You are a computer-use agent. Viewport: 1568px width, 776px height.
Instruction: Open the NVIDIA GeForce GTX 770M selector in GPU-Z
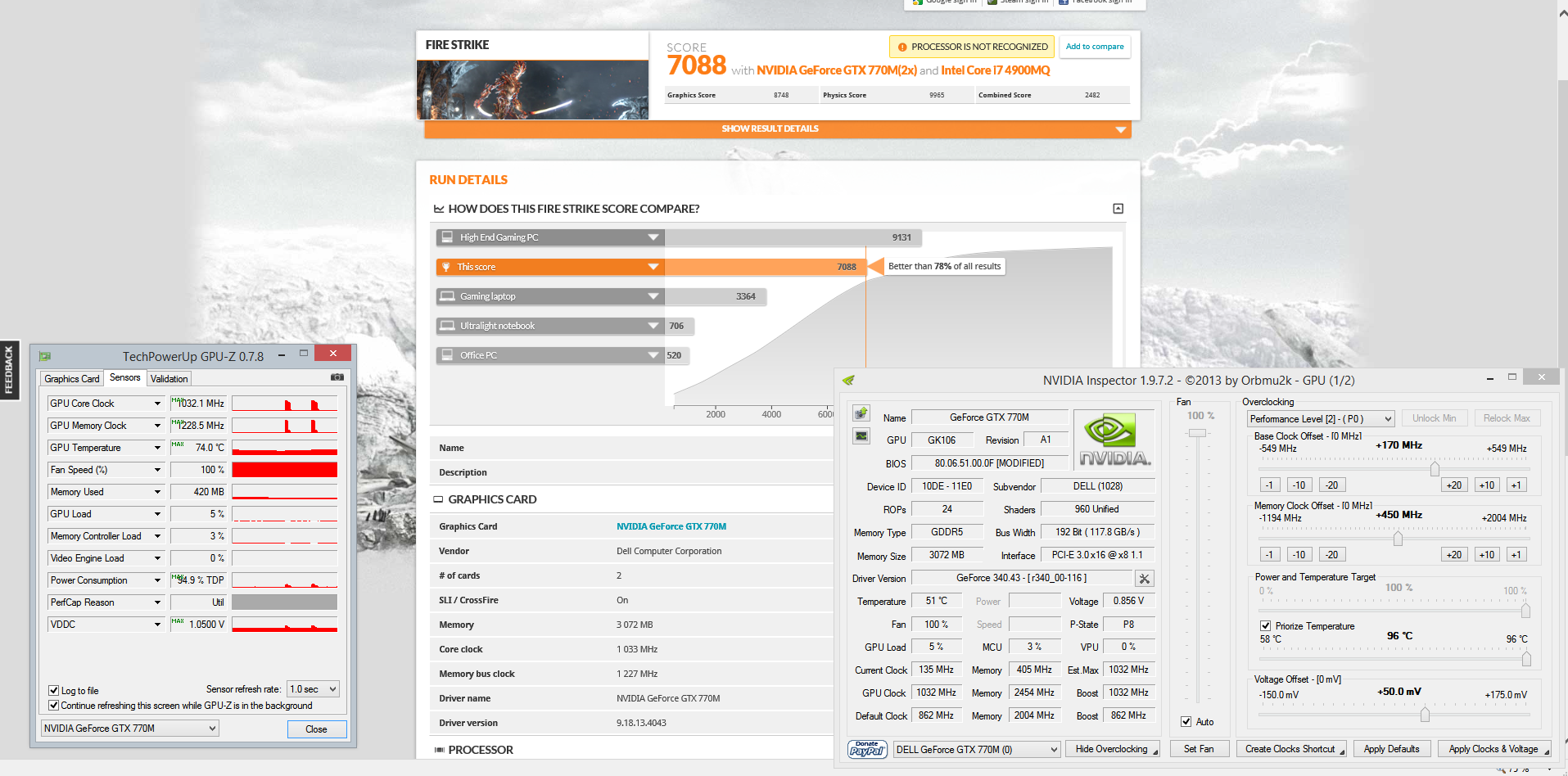coord(129,729)
